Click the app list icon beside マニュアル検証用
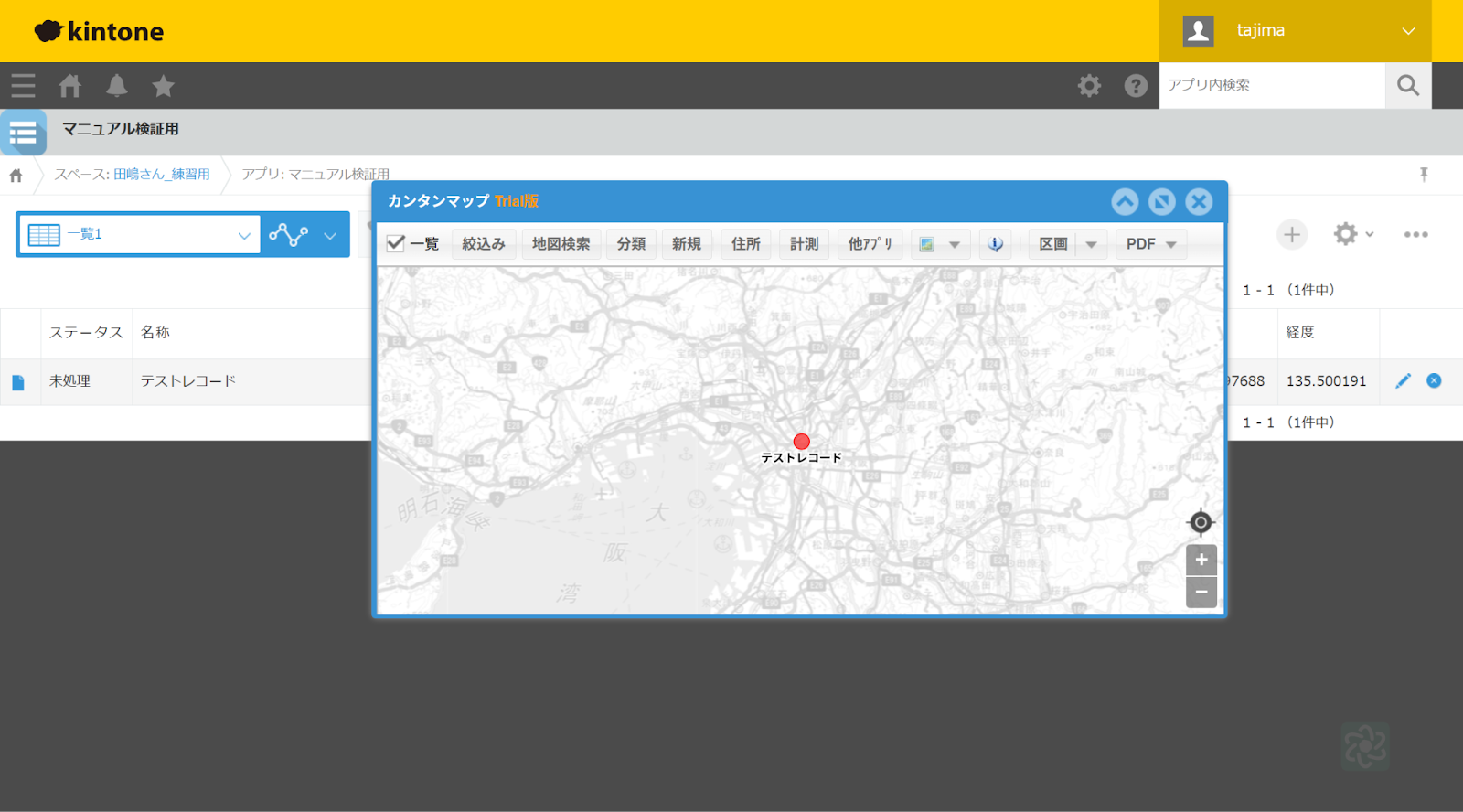Viewport: 1463px width, 812px height. [23, 133]
